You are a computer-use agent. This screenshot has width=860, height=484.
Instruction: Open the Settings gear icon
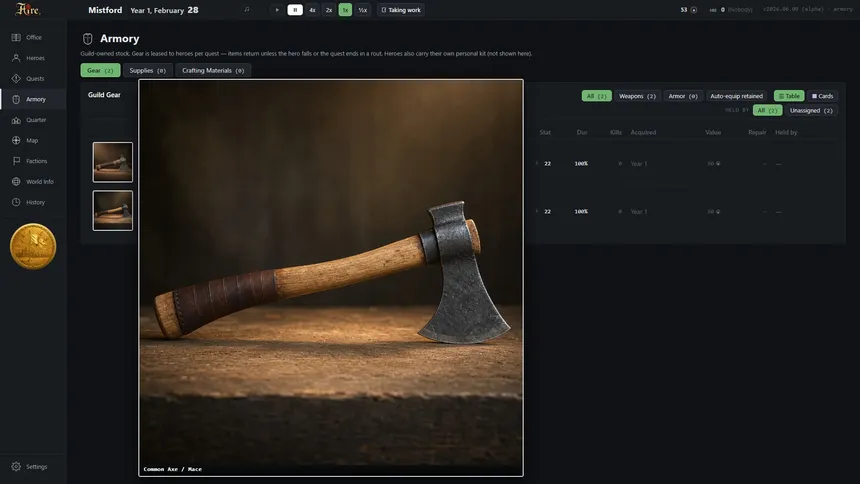(16, 466)
